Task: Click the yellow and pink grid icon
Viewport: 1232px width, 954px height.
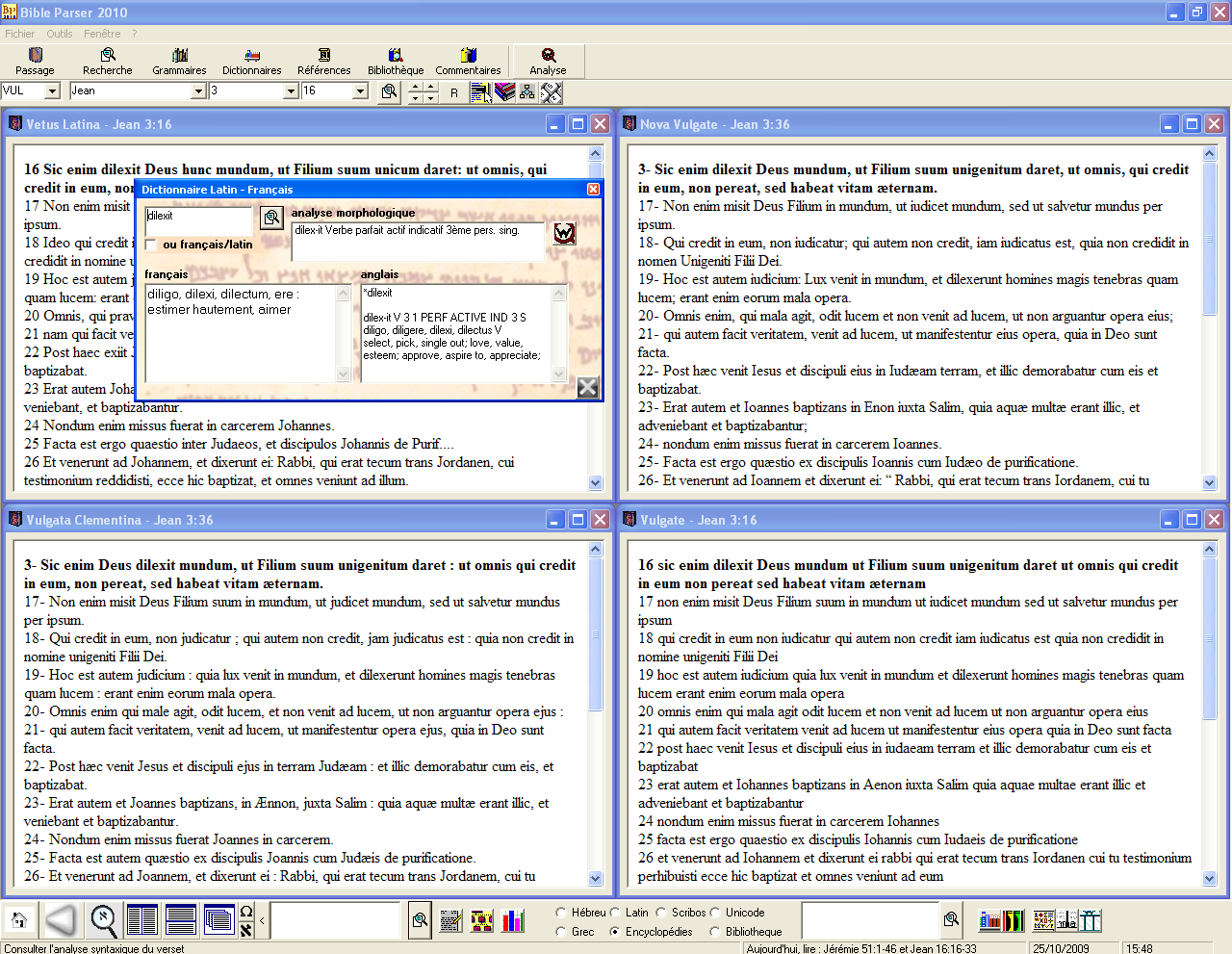Action: (x=482, y=921)
